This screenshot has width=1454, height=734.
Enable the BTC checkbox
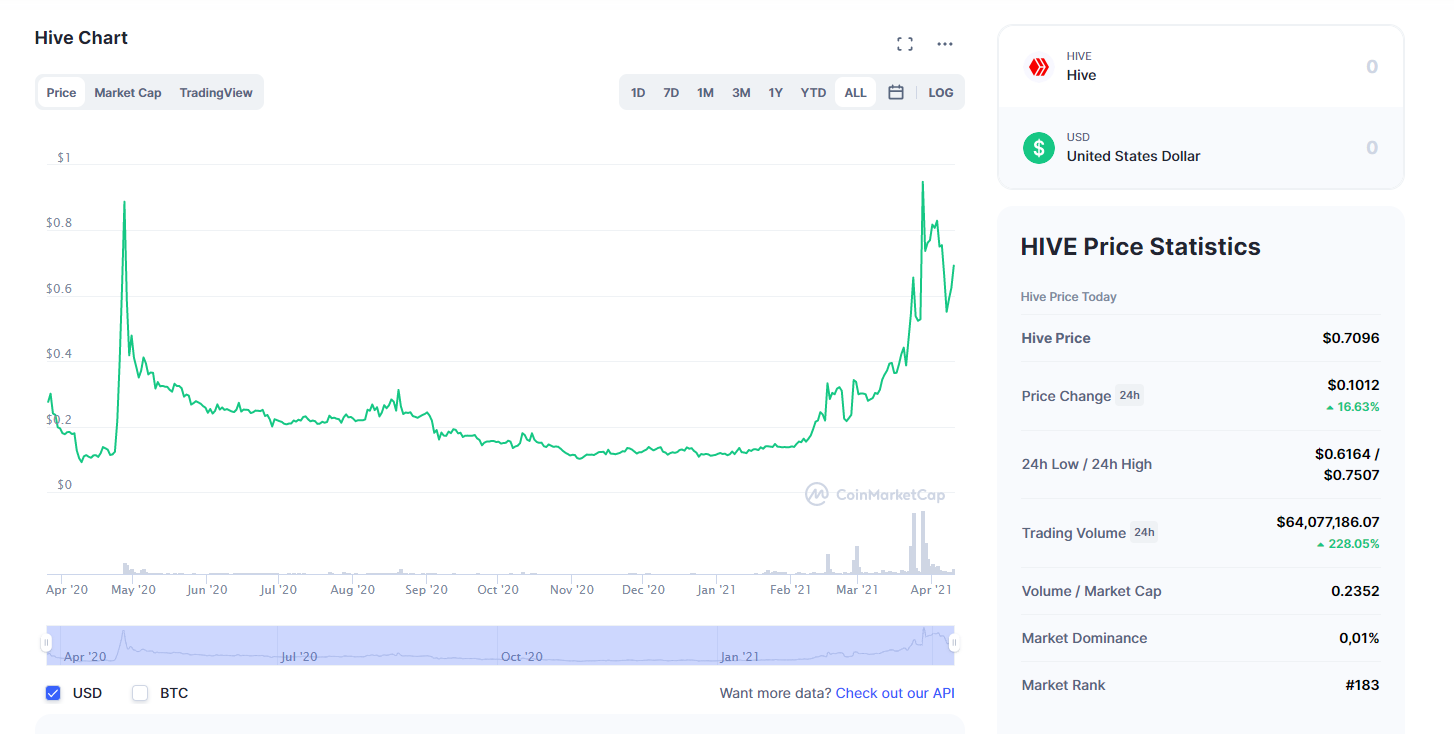coord(140,693)
